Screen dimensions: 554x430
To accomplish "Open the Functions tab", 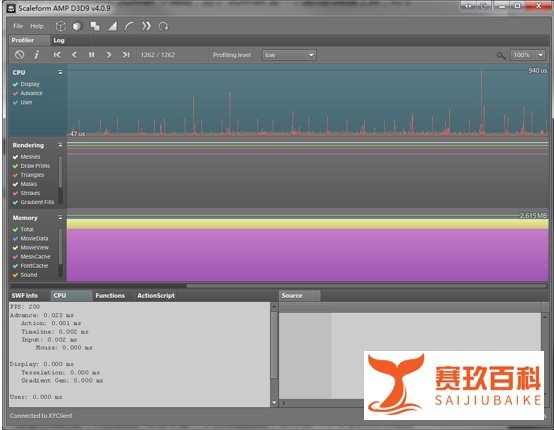I will tap(110, 296).
